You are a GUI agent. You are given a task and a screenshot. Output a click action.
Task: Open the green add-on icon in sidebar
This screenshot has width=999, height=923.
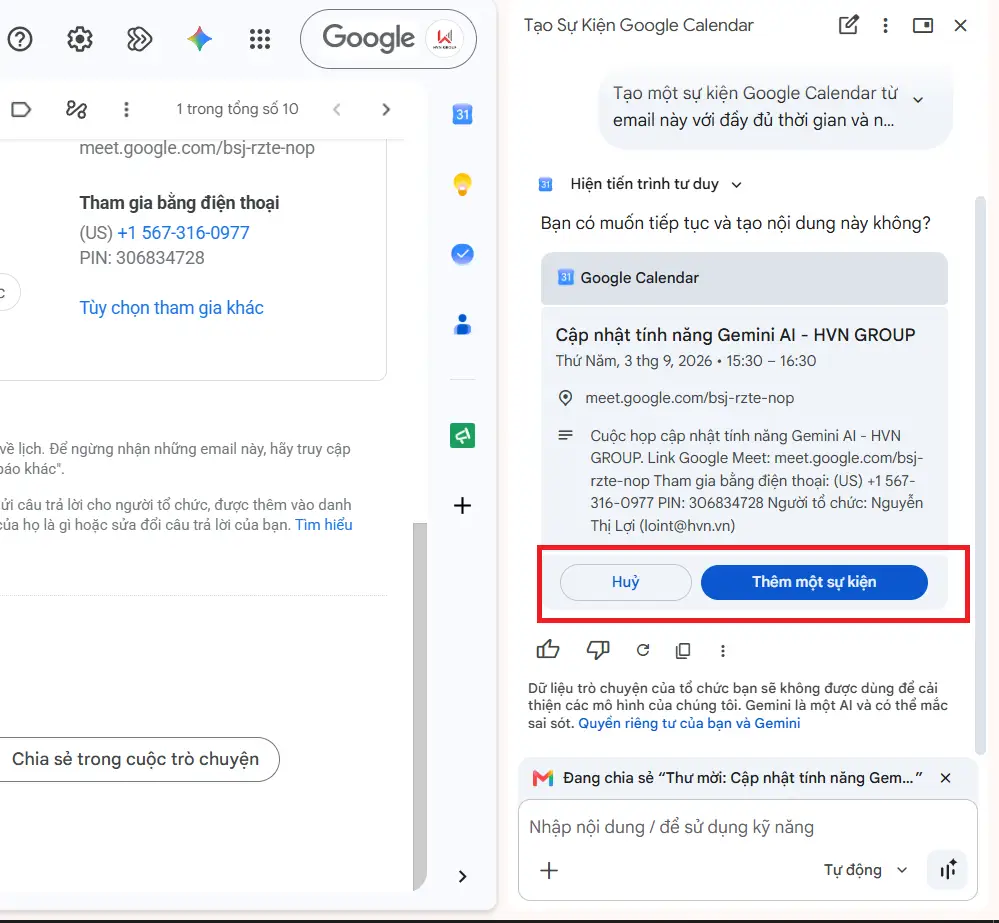click(x=463, y=436)
